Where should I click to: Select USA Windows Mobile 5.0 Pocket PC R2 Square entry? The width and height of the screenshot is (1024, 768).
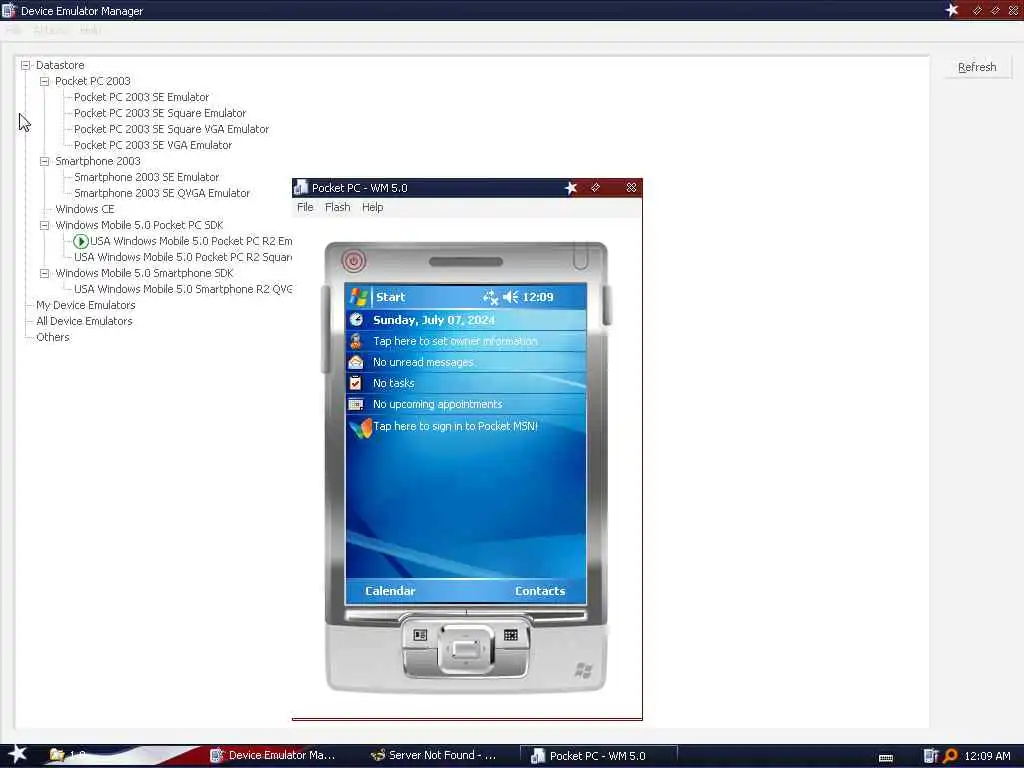pos(183,257)
